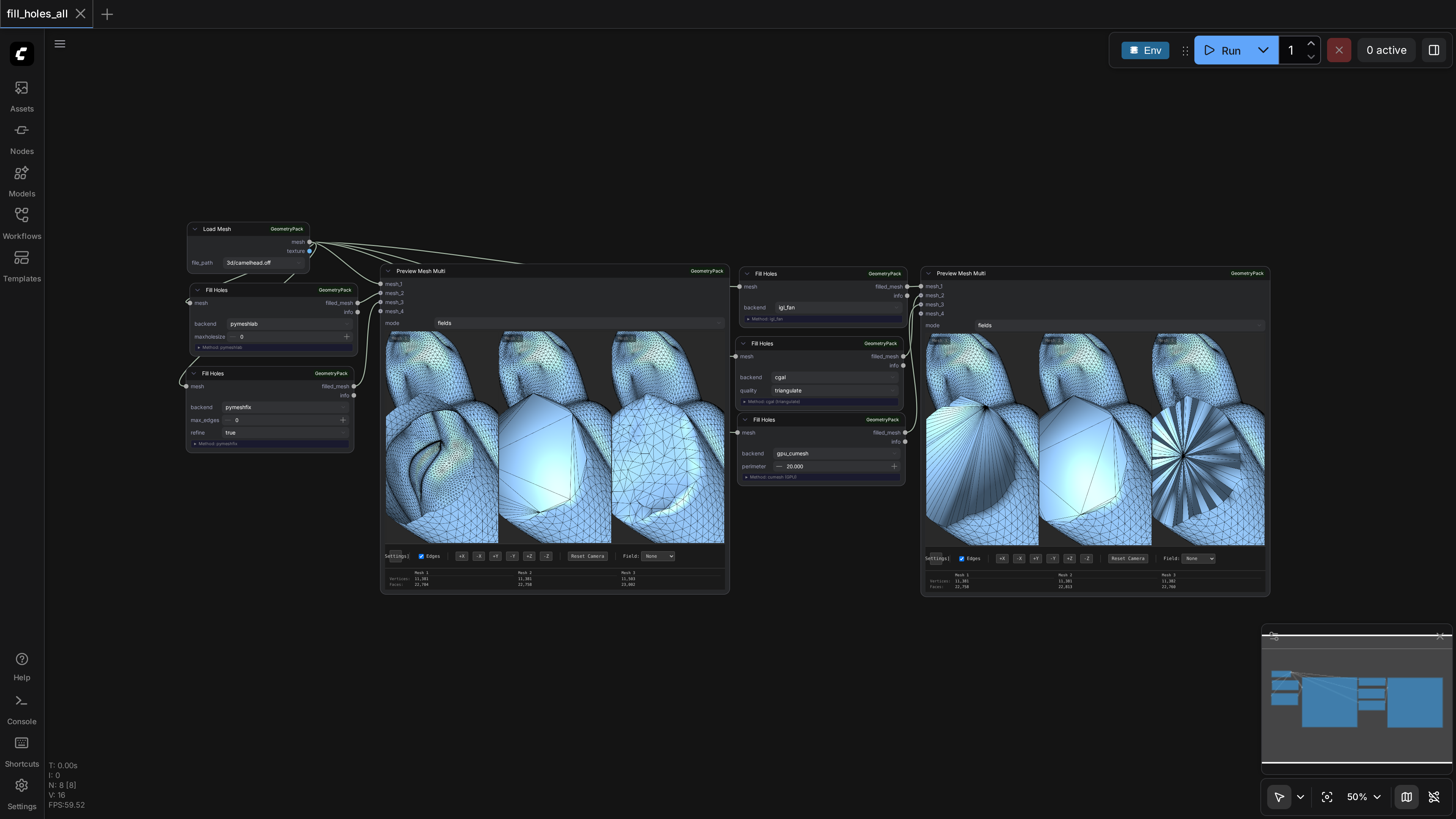This screenshot has height=819, width=1456.
Task: Open the Assets sidebar panel
Action: point(22,96)
